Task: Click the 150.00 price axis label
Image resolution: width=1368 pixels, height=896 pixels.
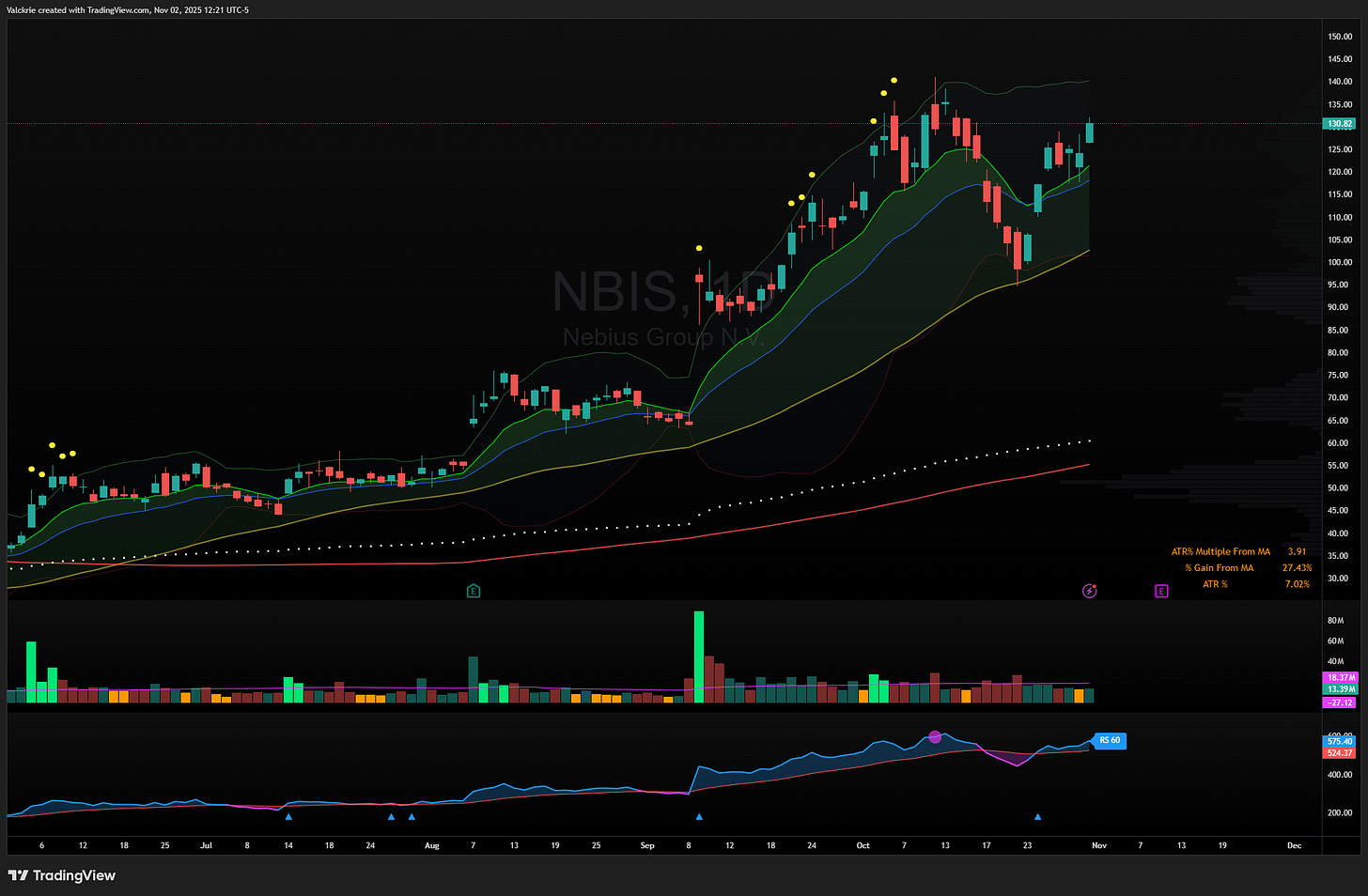Action: (x=1340, y=37)
